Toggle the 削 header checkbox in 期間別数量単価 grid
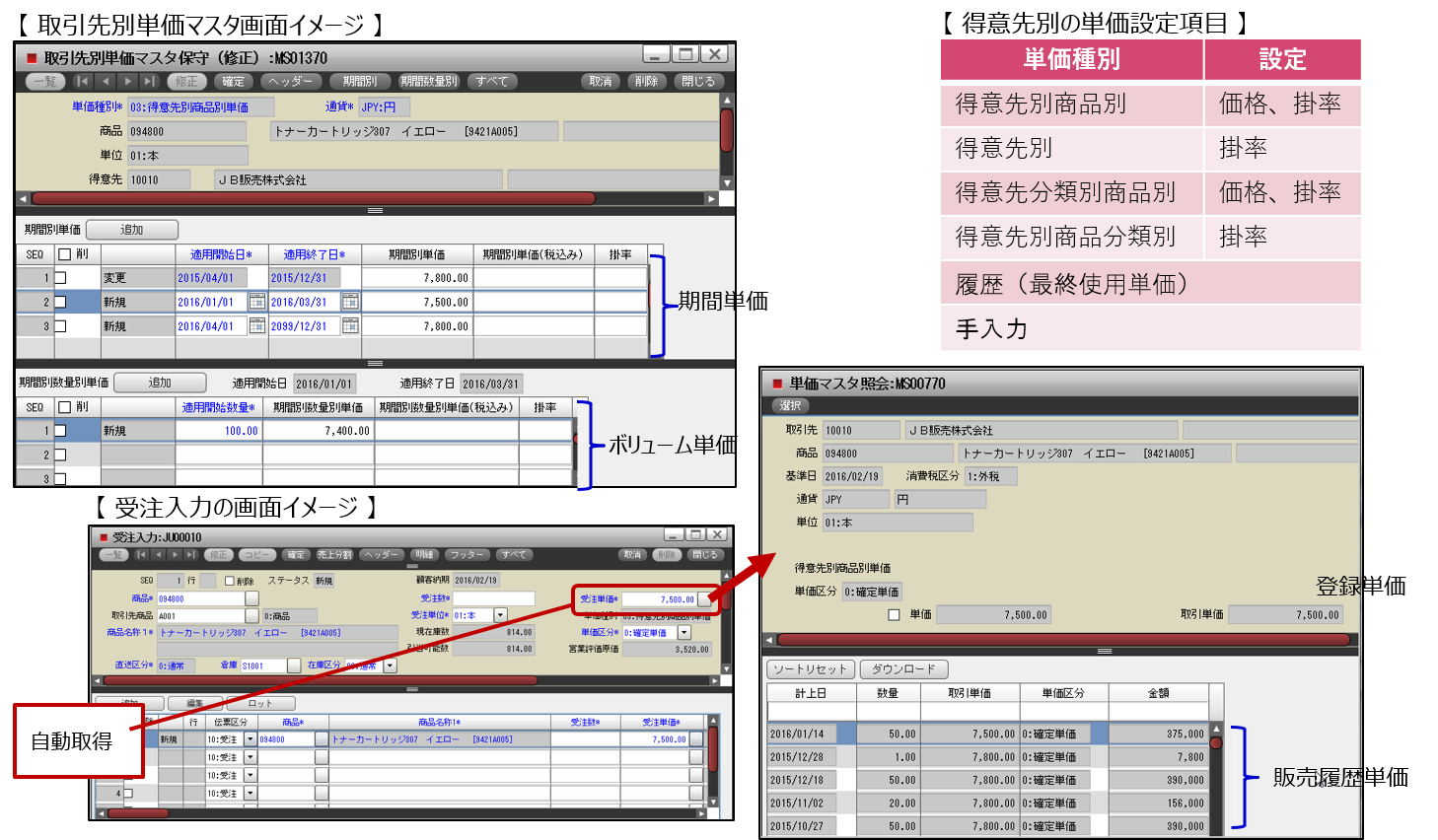 point(65,406)
